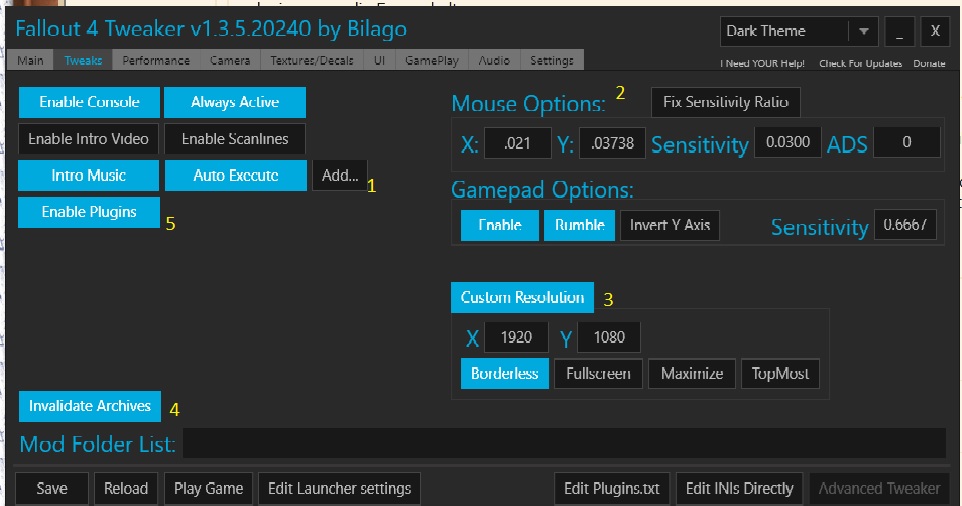Click Fix Sensitivity Ratio button
Image resolution: width=962 pixels, height=506 pixels.
[x=726, y=102]
